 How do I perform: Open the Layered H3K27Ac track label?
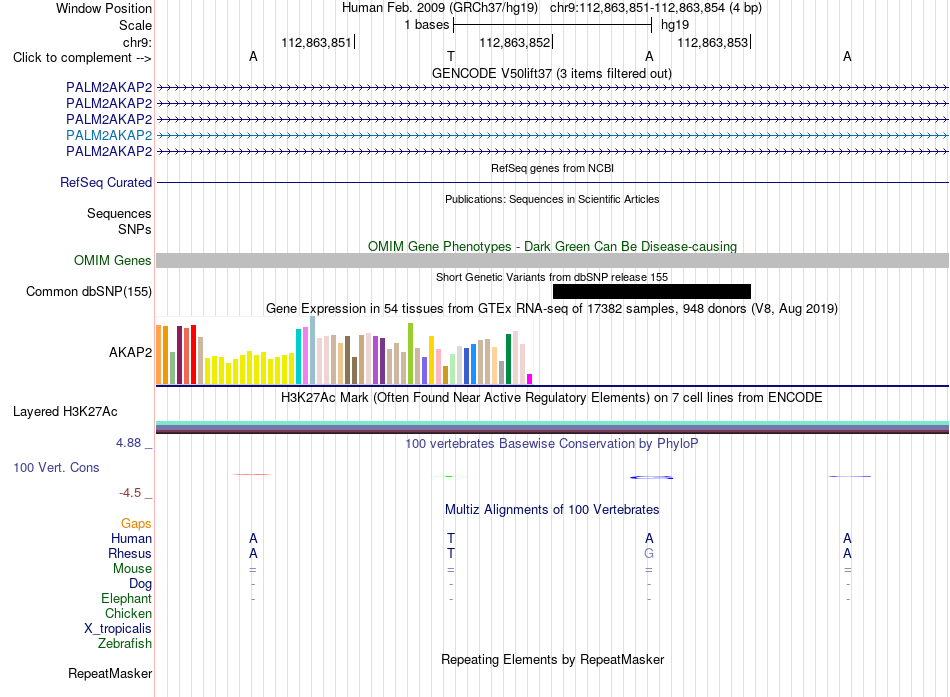coord(65,412)
